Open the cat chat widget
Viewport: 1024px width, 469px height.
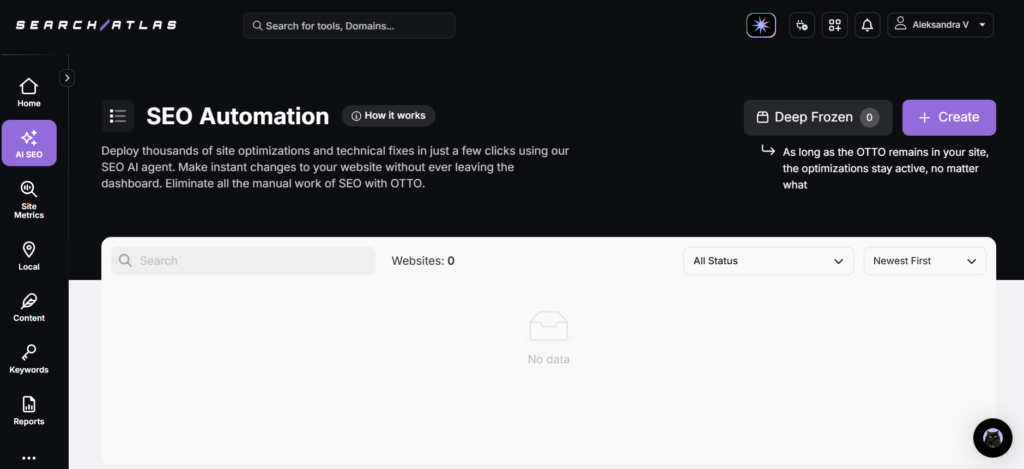point(993,438)
